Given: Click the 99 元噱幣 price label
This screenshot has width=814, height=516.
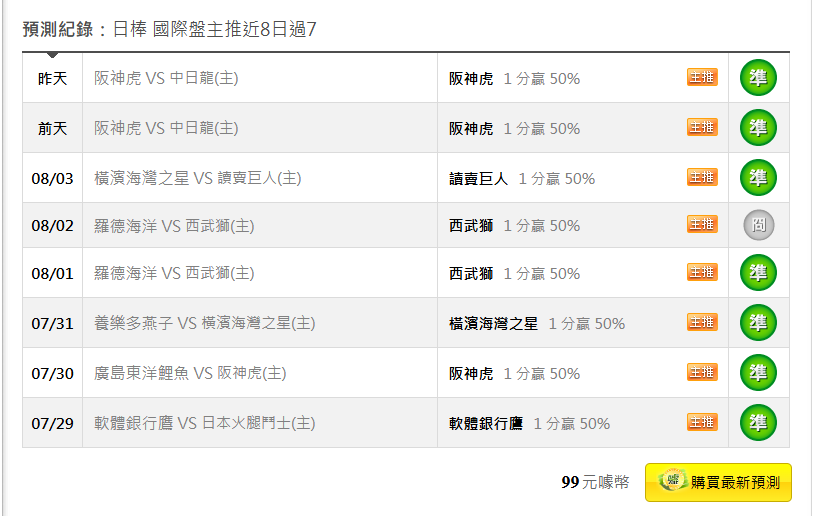Looking at the screenshot, I should coord(595,482).
